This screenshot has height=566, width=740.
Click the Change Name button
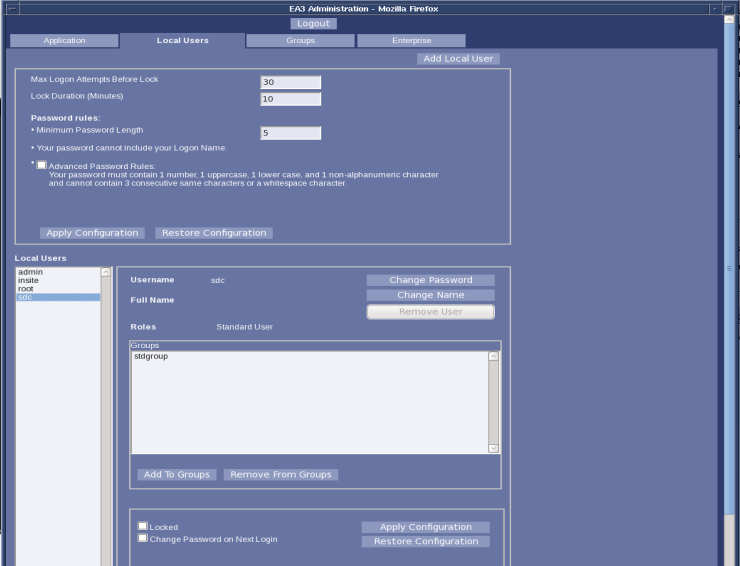pos(430,295)
